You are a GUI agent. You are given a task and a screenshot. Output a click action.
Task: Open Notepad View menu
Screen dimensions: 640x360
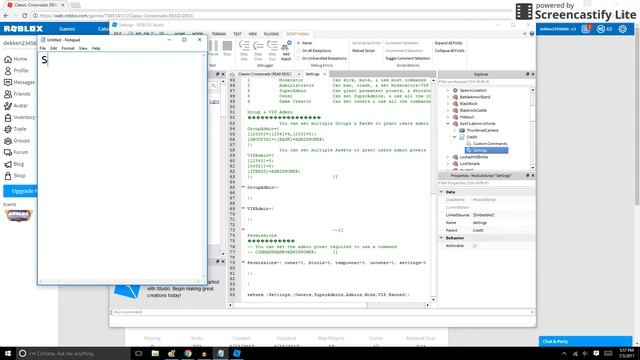click(83, 48)
